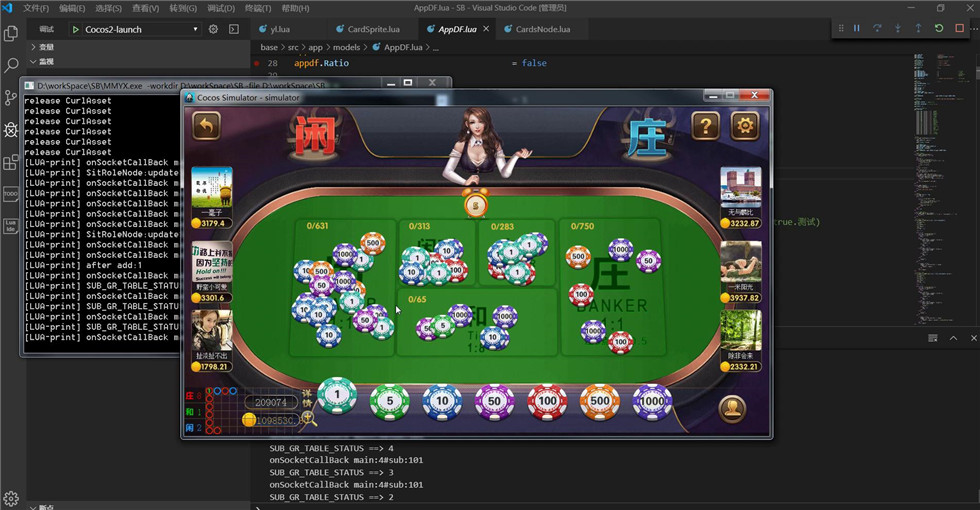980x510 pixels.
Task: Click the debug Step Over icon
Action: 877,28
